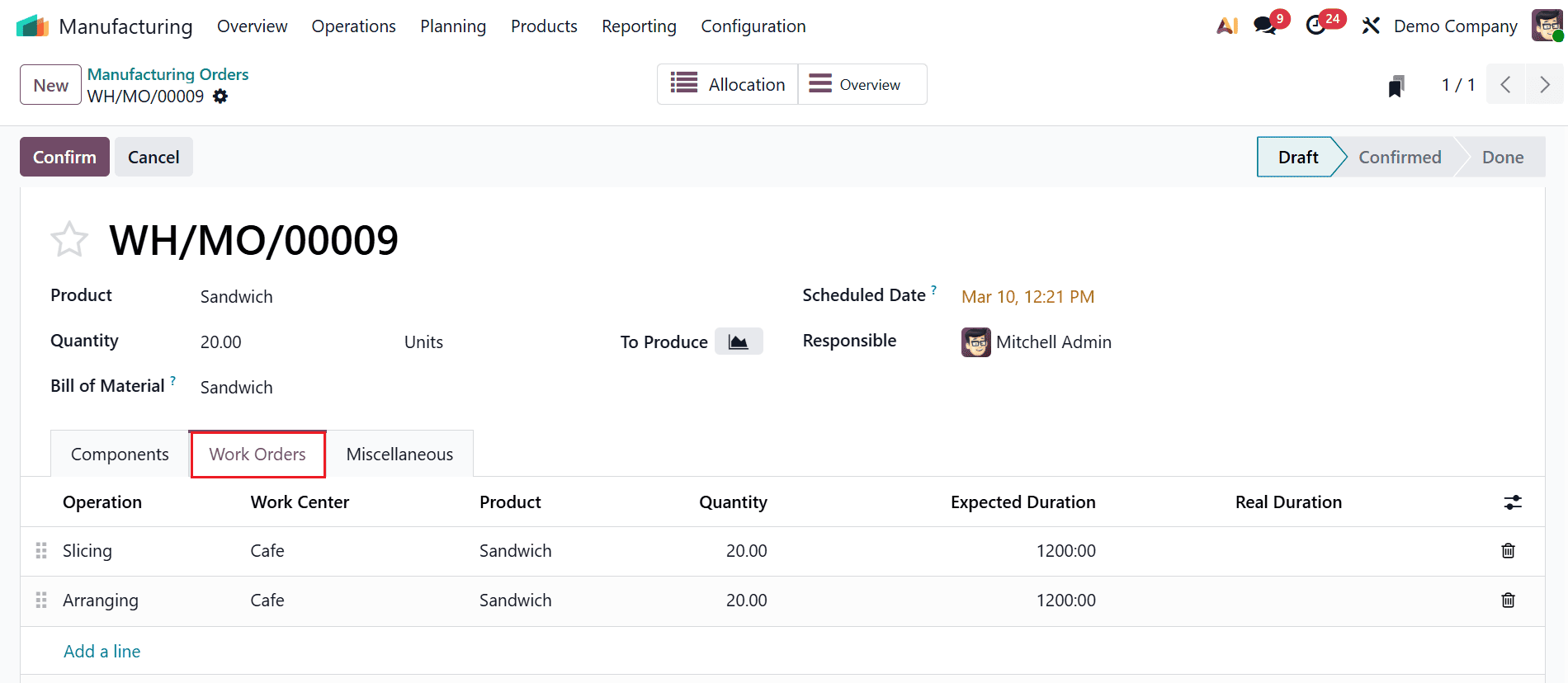Sort by Operation column header
The width and height of the screenshot is (1568, 683).
click(x=102, y=502)
